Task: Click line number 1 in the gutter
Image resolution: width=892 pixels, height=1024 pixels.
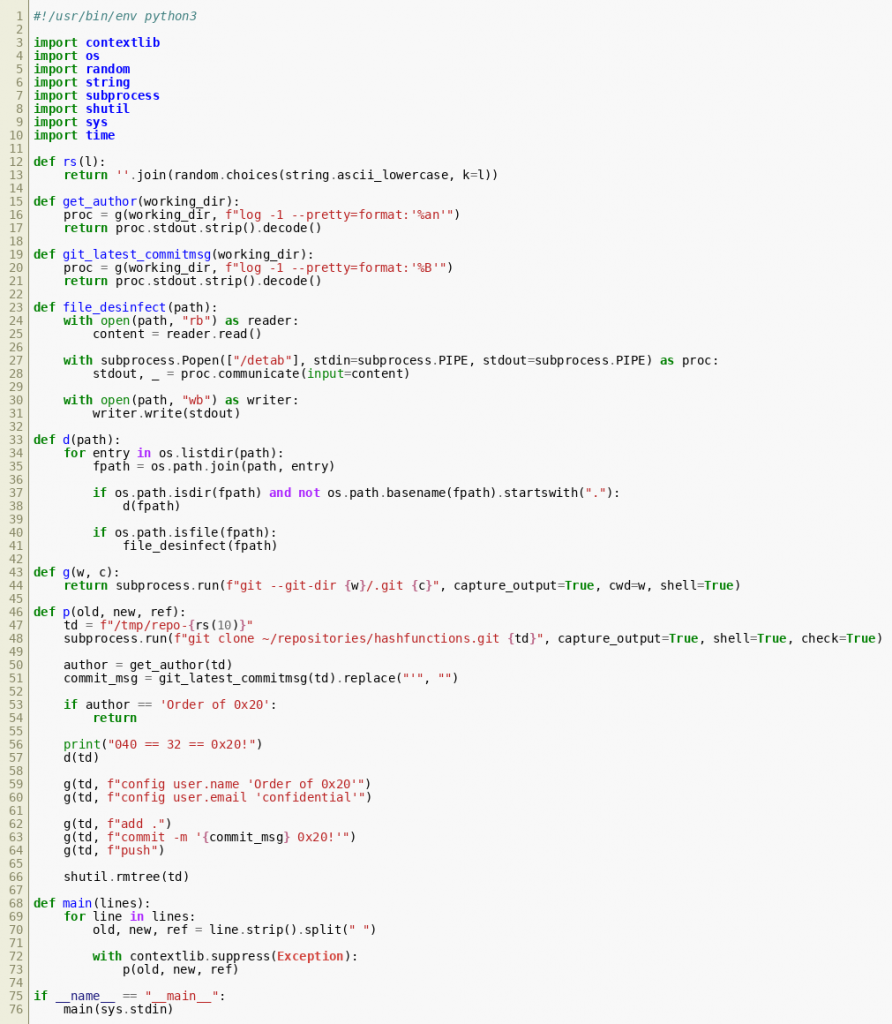Action: pos(19,16)
